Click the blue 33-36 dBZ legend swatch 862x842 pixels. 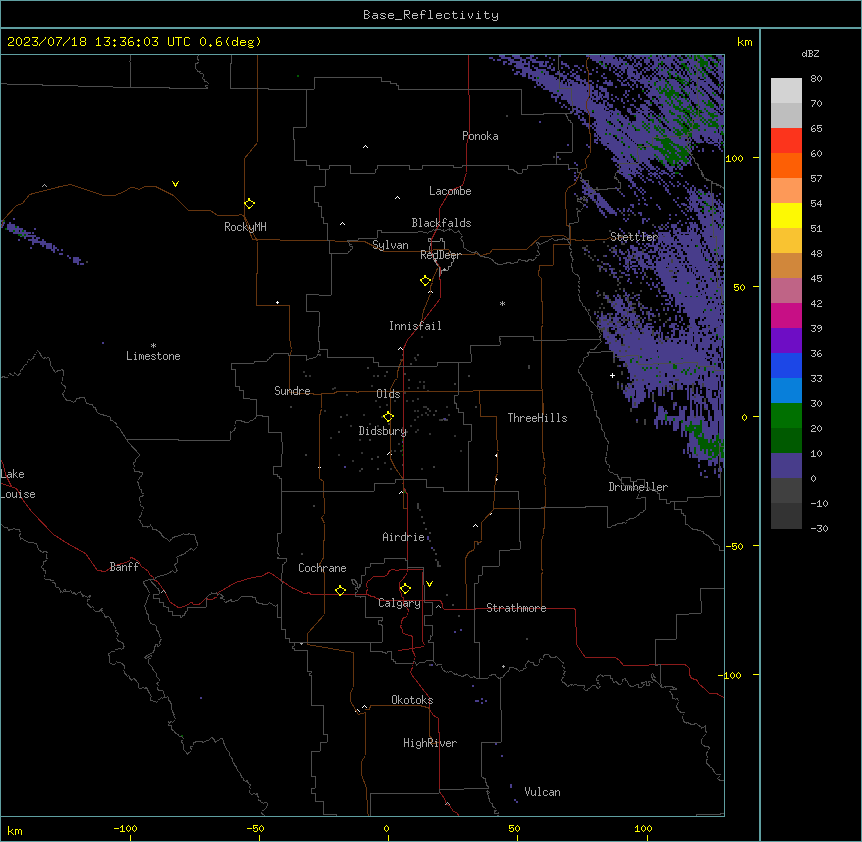pos(786,365)
